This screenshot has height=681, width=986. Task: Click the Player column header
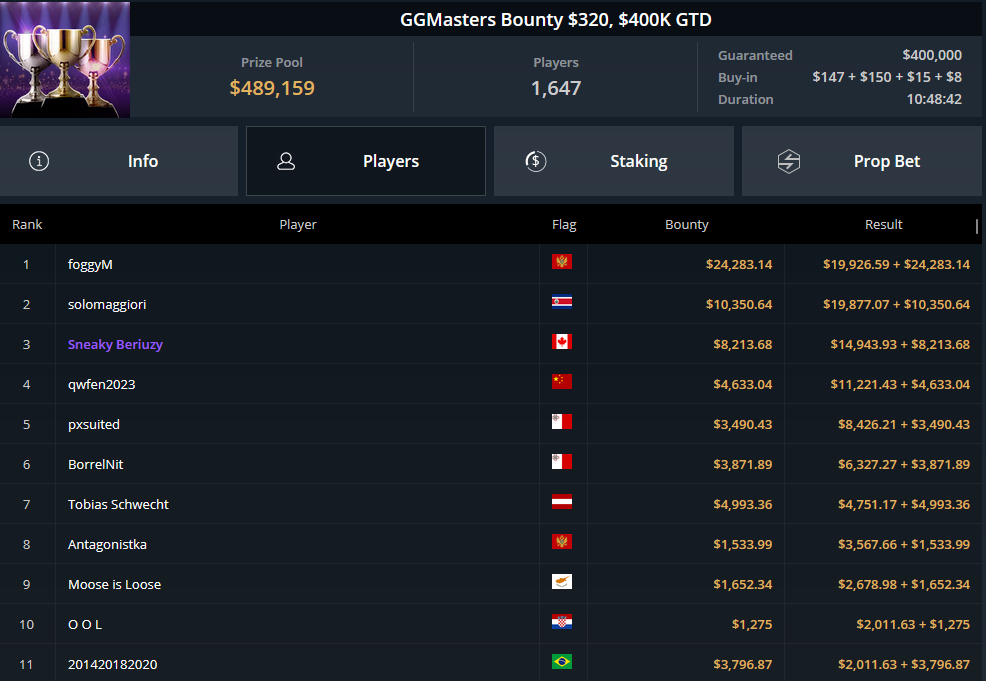coord(298,224)
